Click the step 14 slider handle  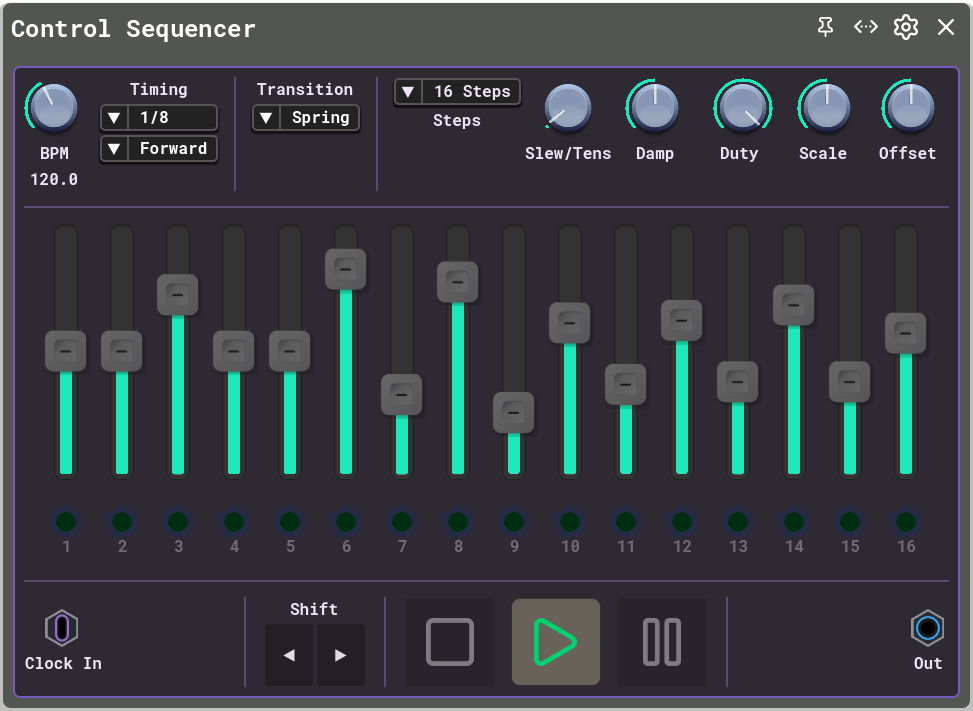(x=794, y=305)
